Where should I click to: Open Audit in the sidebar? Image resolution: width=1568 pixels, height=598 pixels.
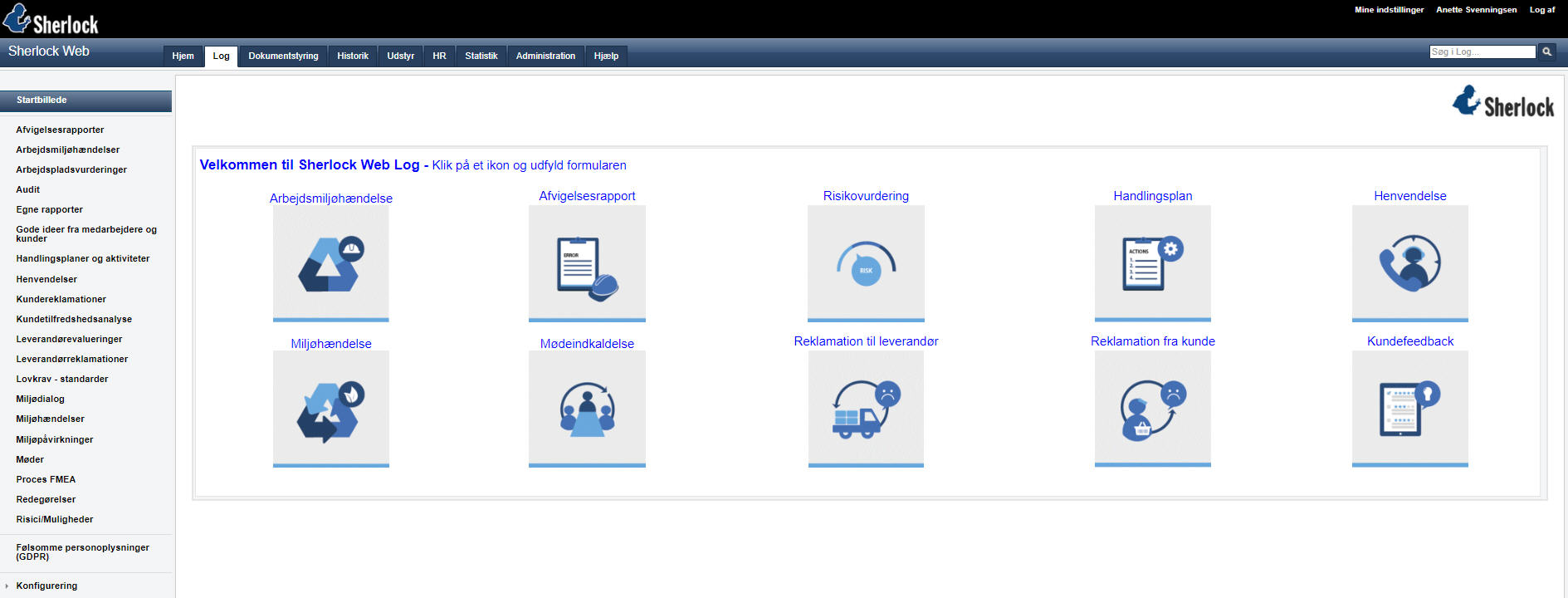27,189
